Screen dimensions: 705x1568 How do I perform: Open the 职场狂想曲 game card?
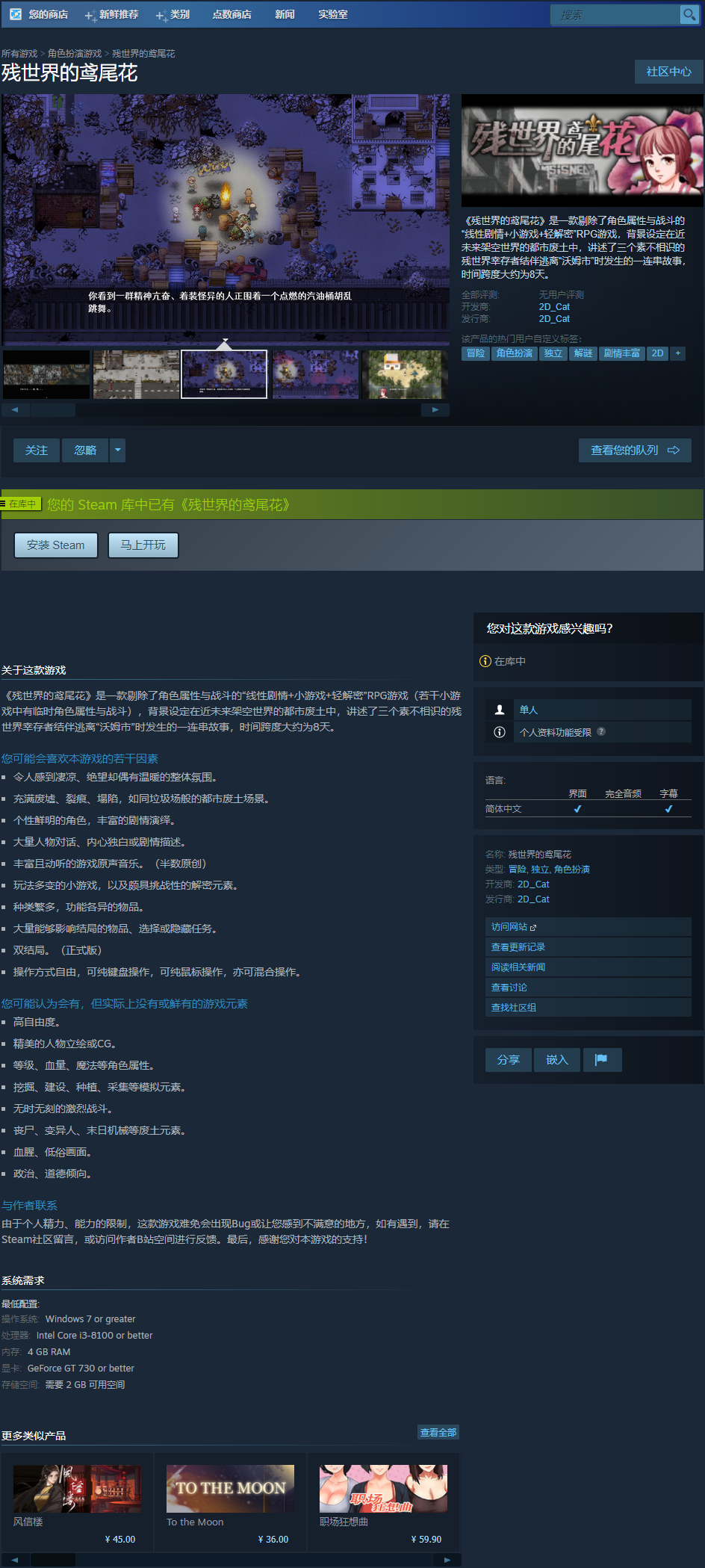pos(383,1504)
